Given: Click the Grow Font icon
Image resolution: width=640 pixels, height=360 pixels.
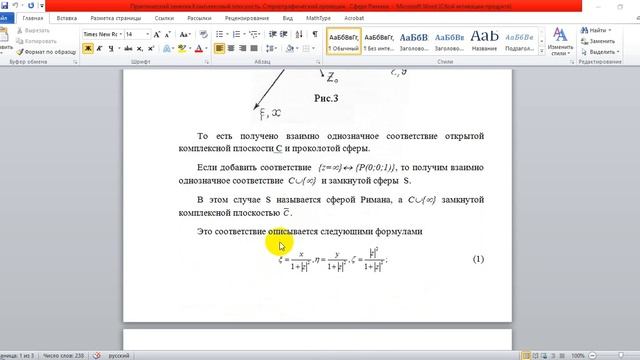Looking at the screenshot, I should 157,34.
